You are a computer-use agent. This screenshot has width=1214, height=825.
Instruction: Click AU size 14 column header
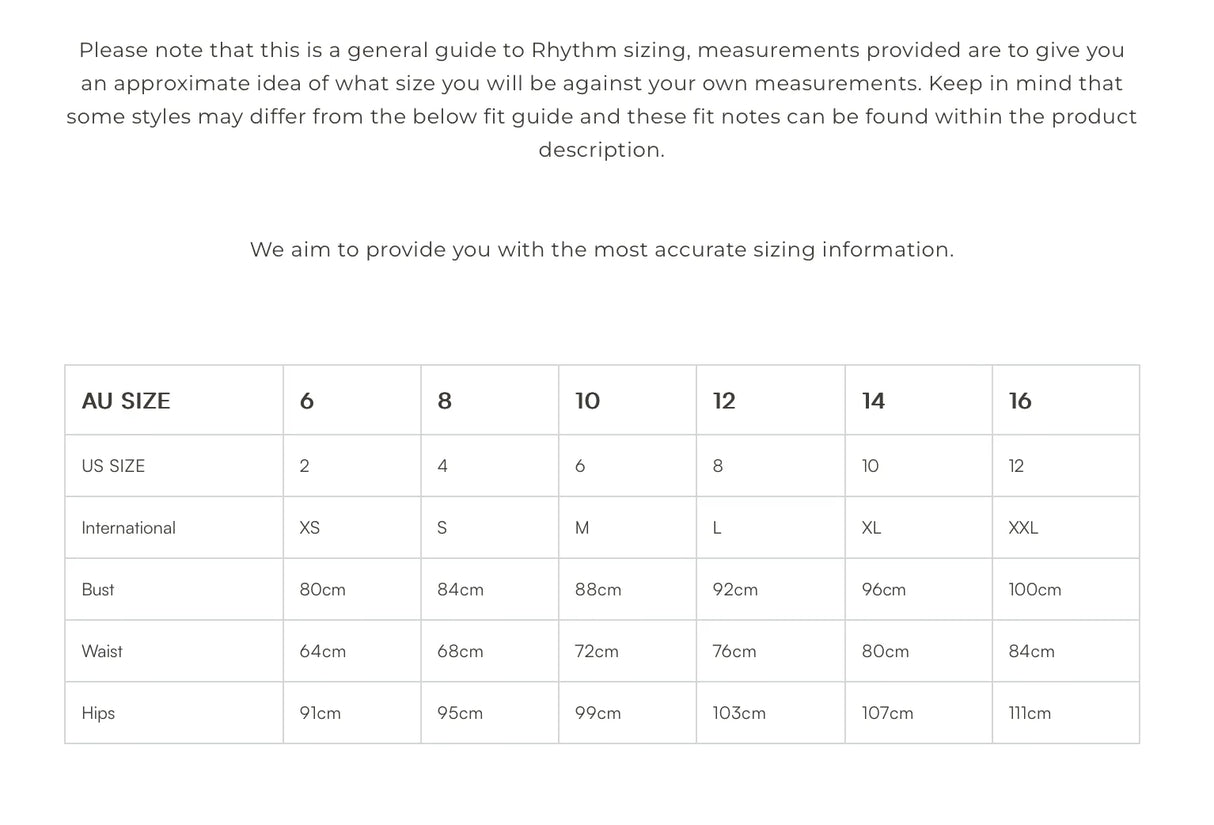[873, 401]
